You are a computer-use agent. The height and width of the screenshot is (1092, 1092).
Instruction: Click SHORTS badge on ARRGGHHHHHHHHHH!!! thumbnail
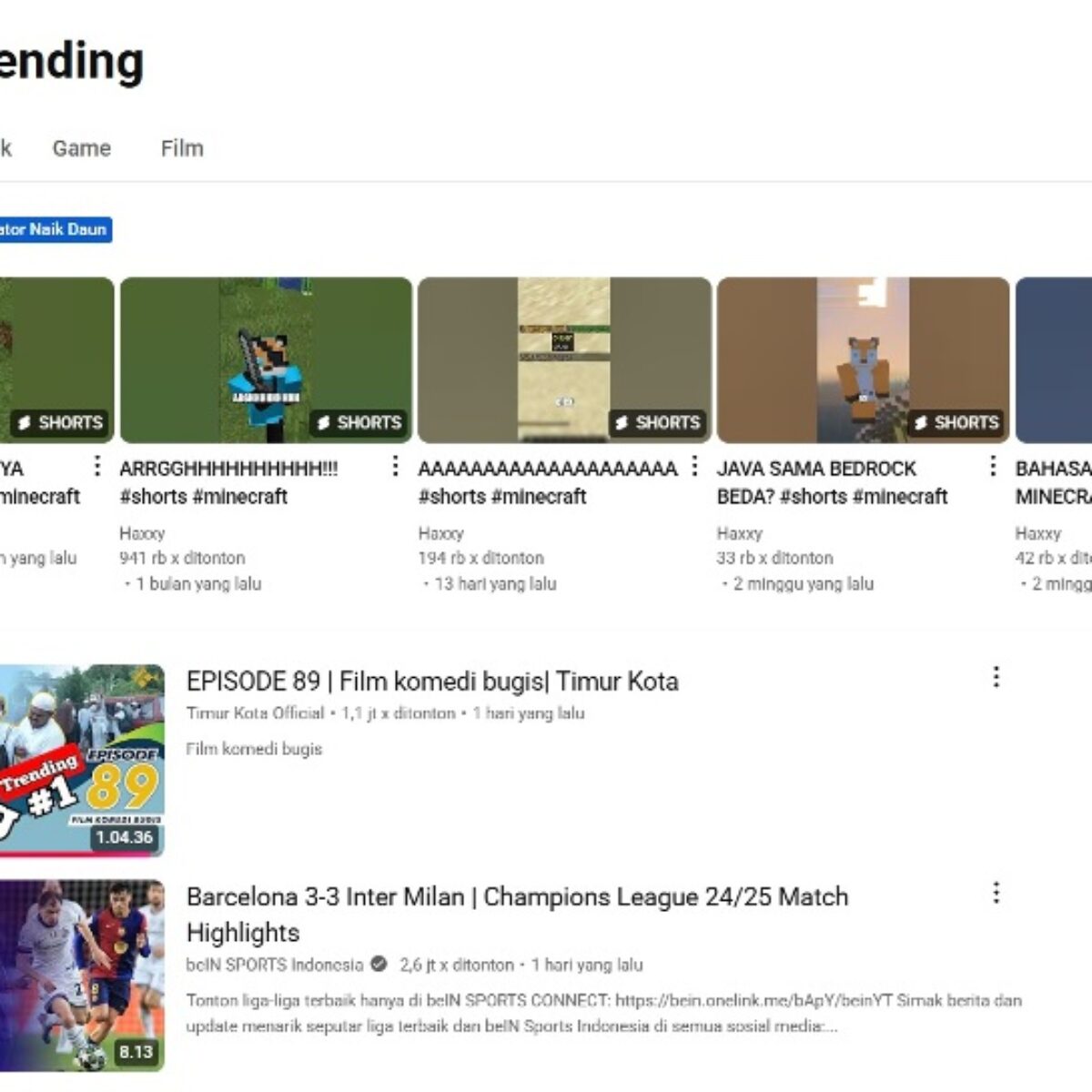point(359,422)
